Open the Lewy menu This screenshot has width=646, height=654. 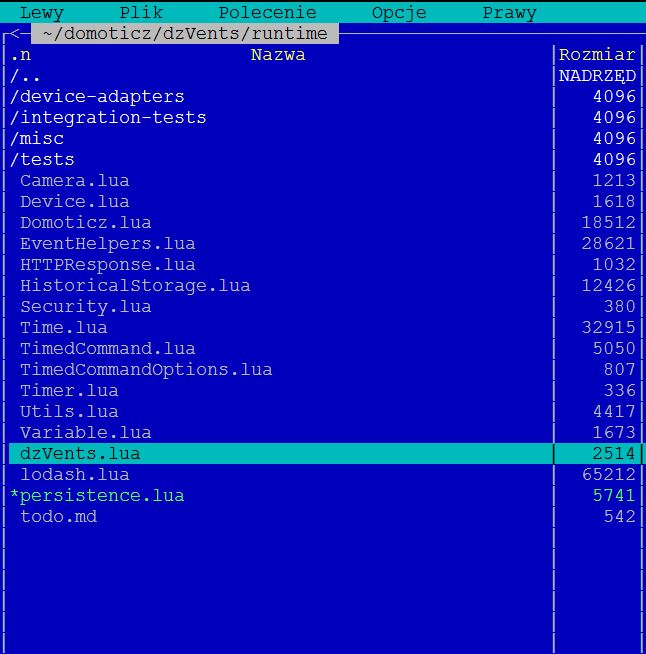(42, 13)
